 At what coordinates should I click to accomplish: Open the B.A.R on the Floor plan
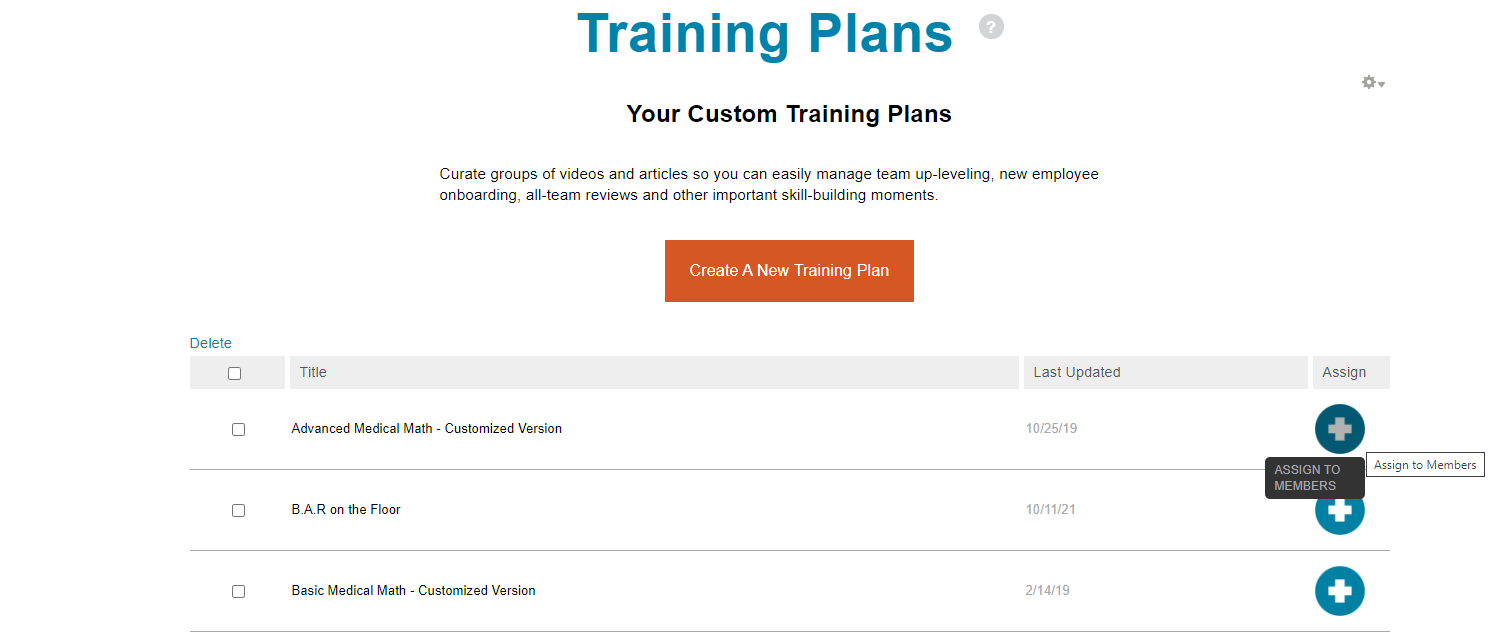pyautogui.click(x=346, y=510)
